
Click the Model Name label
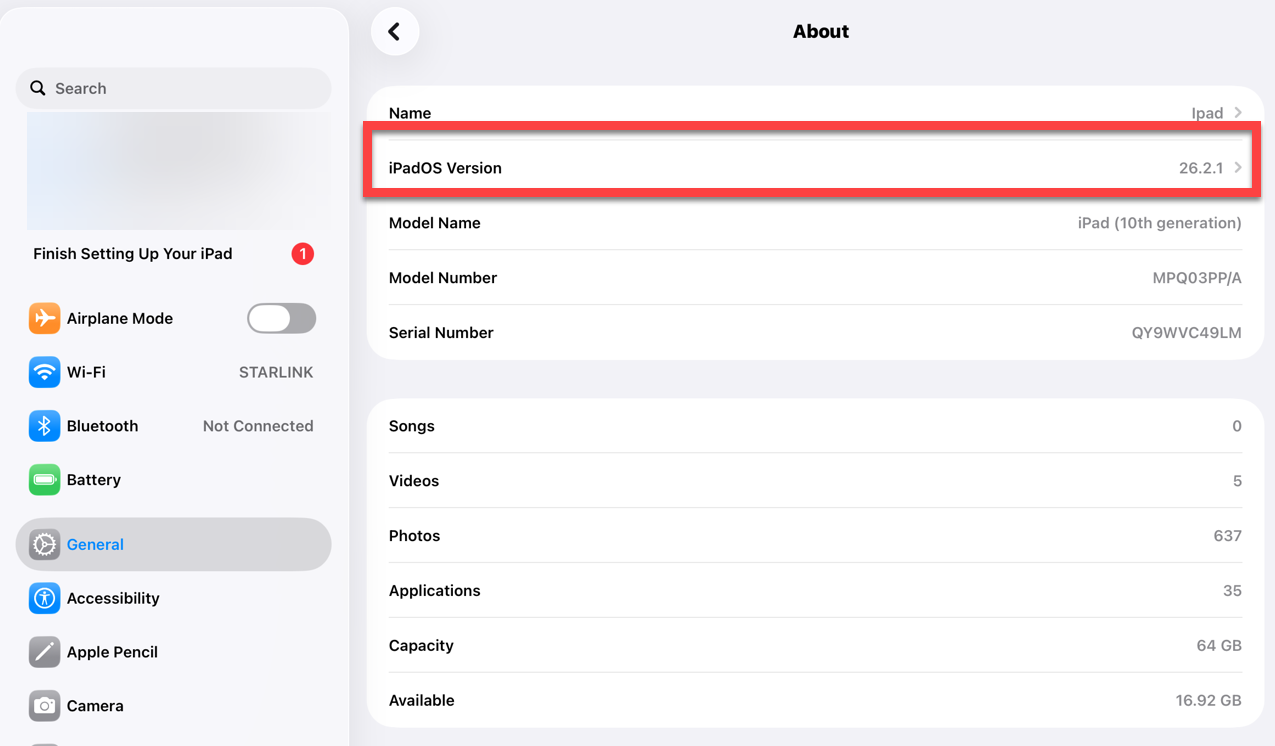pos(435,223)
